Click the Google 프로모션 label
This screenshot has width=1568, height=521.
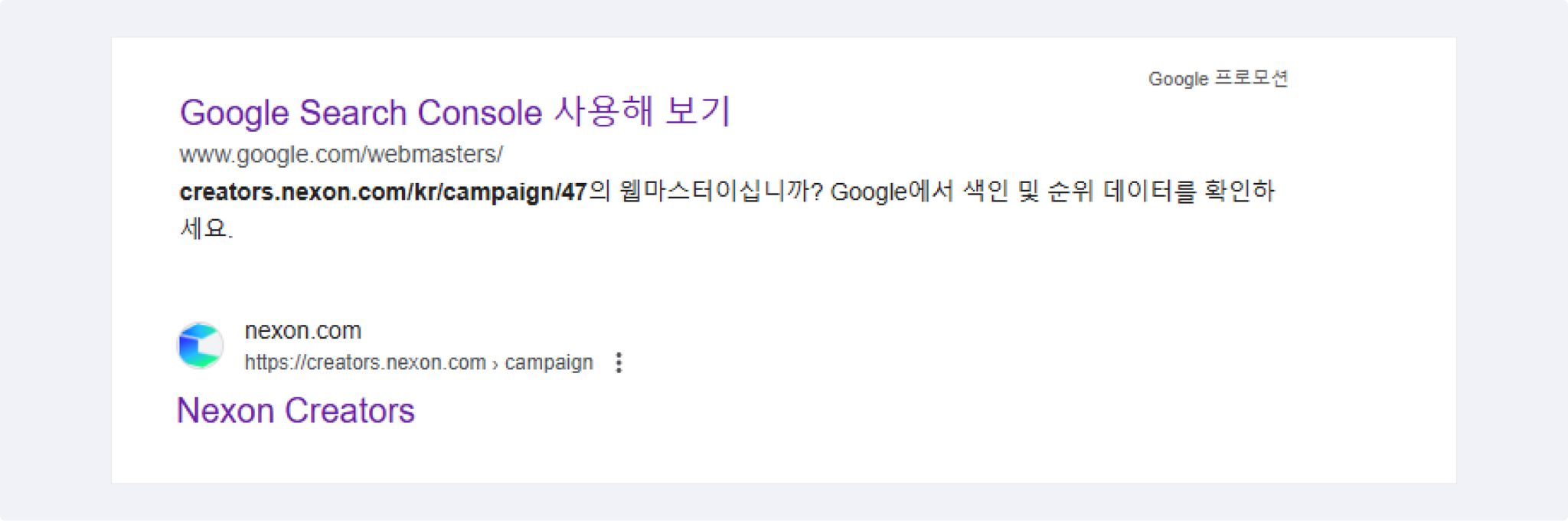coord(1218,78)
